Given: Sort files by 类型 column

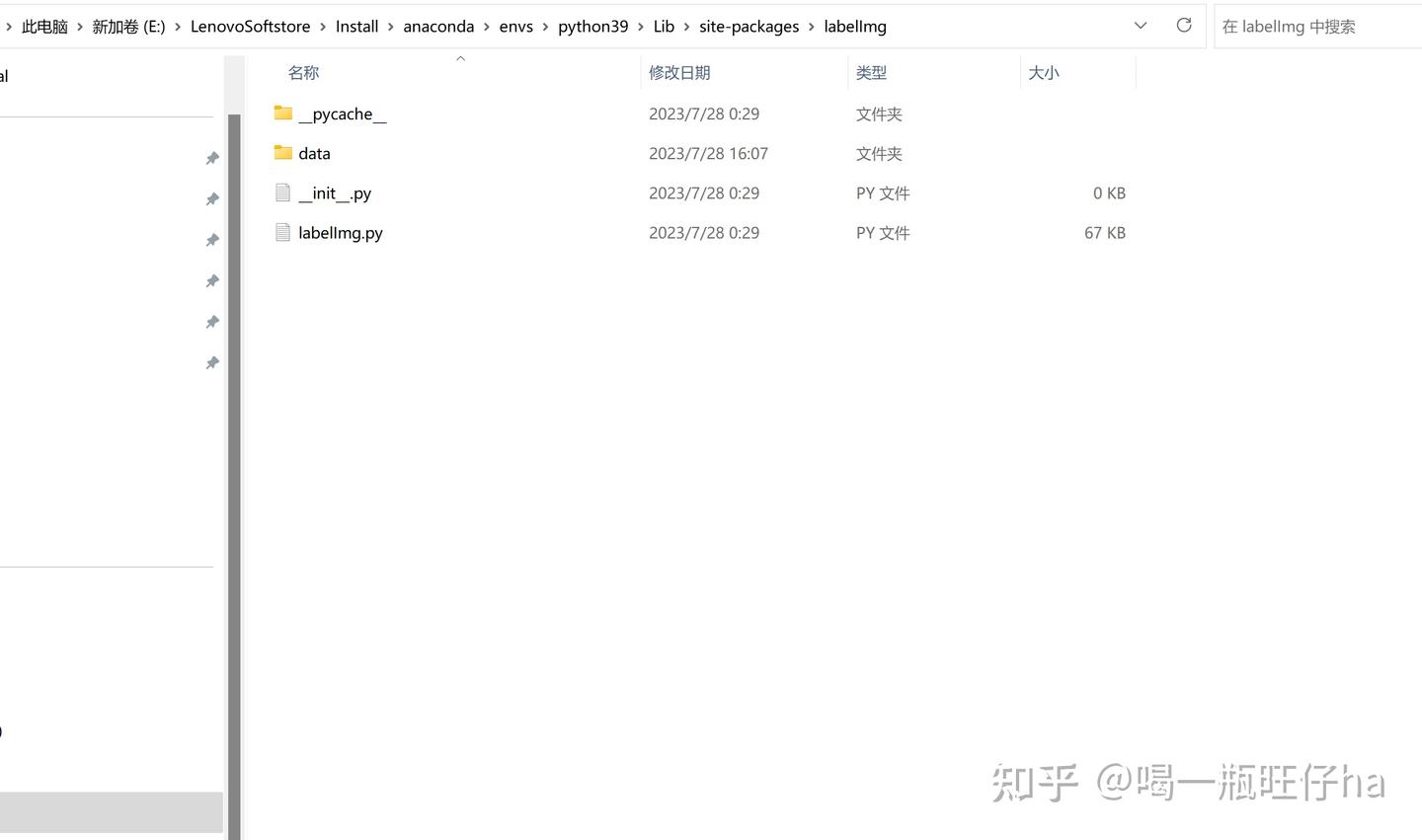Looking at the screenshot, I should click(x=871, y=72).
